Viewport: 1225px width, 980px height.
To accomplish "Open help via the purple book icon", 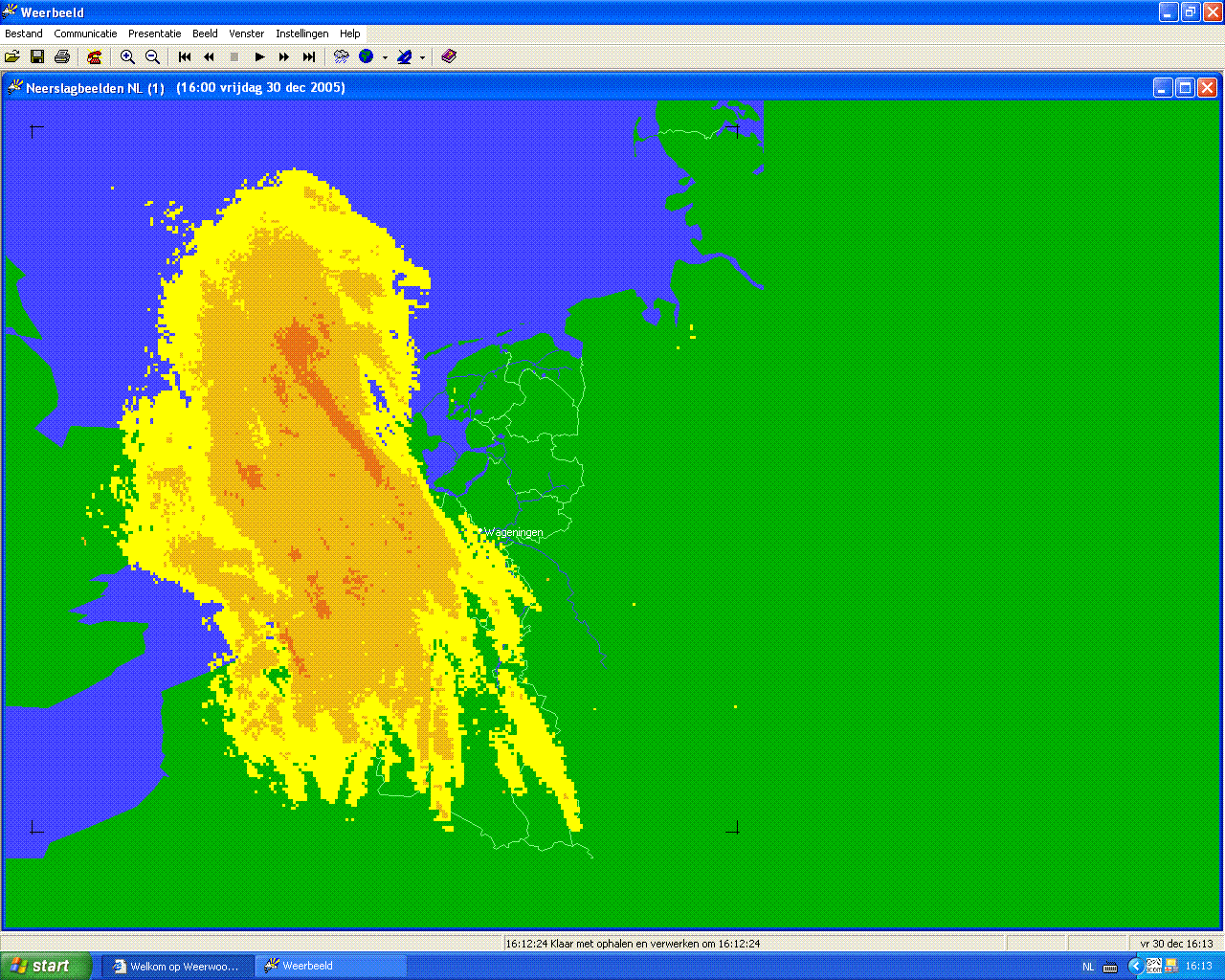I will click(x=449, y=56).
